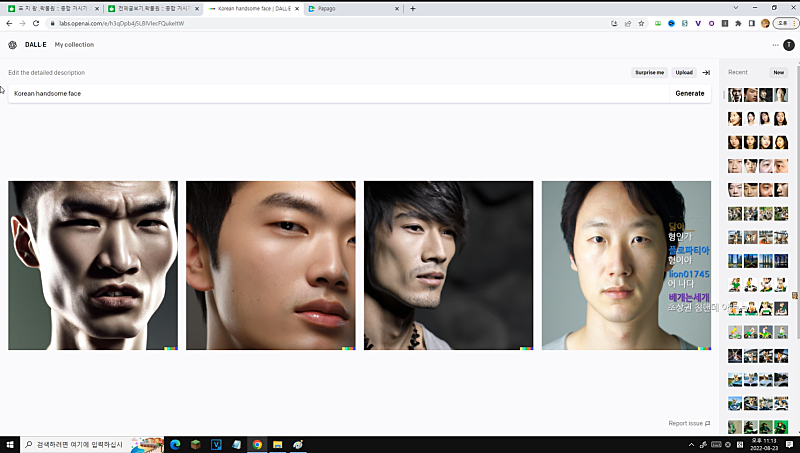Collapse the Recent sidebar with arrow icon
Screen dimensions: 800x453
pyautogui.click(x=706, y=72)
